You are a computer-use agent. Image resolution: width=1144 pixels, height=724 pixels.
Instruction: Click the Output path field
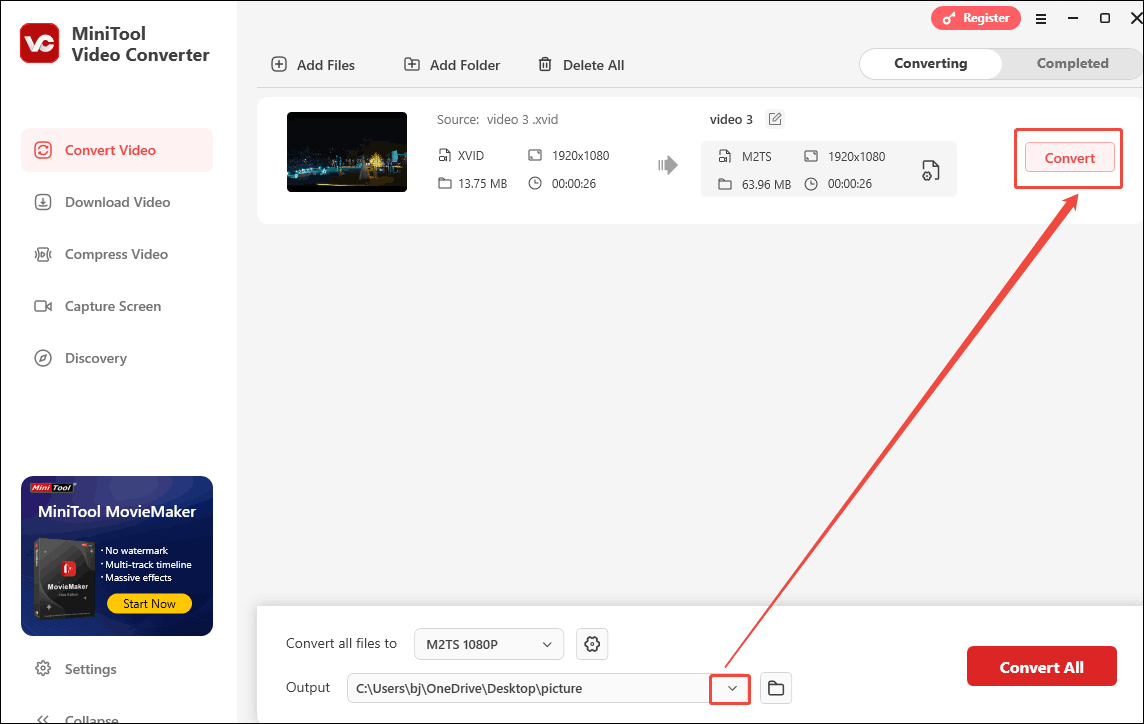(x=530, y=688)
